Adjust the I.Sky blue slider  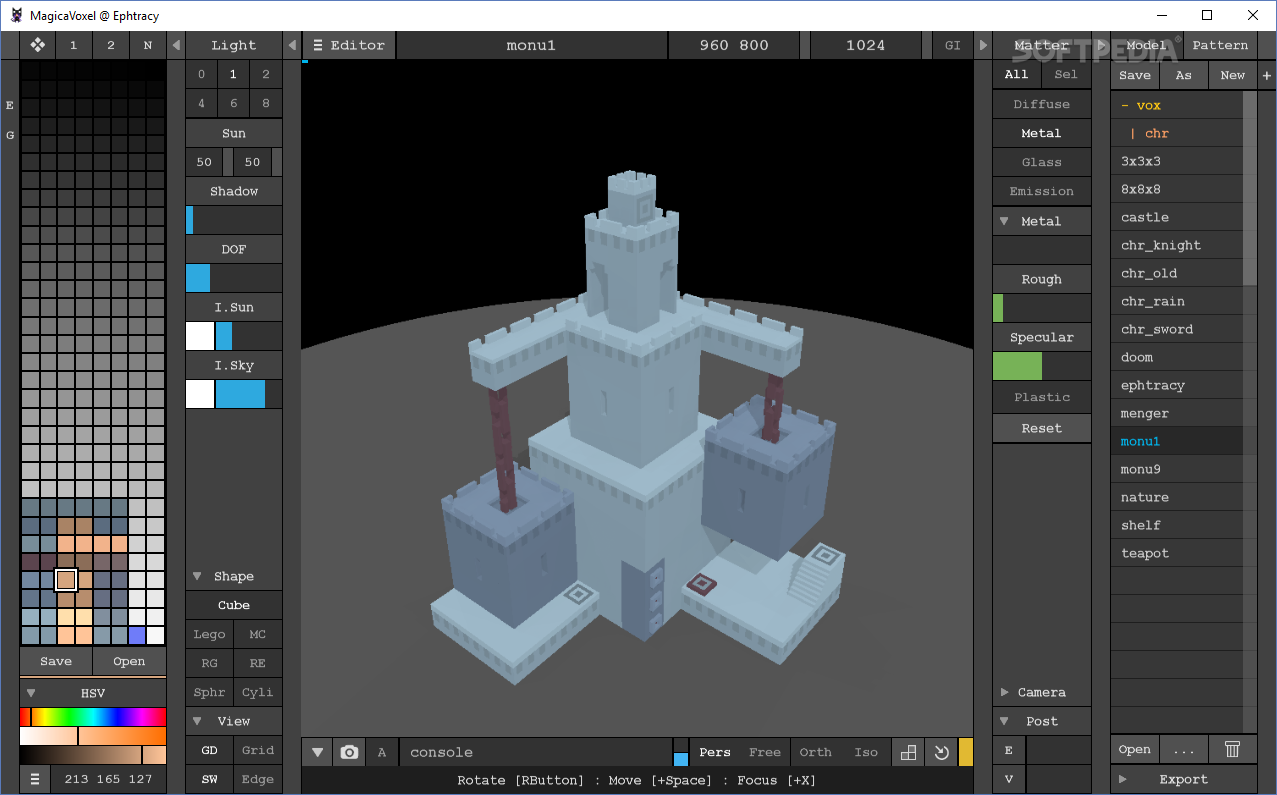pyautogui.click(x=249, y=394)
